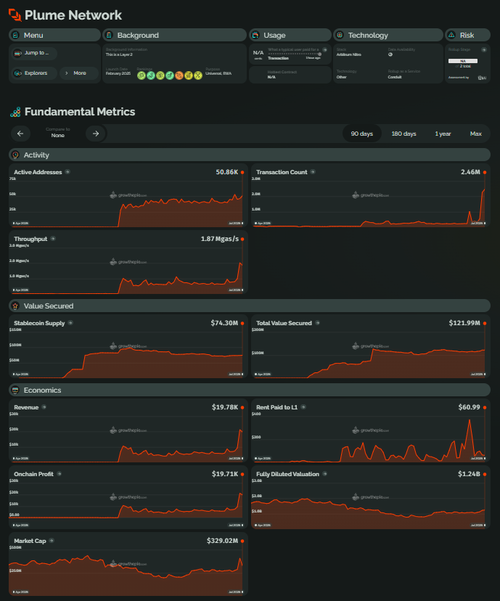Image resolution: width=500 pixels, height=601 pixels.
Task: Click the $121.99M Total Value Secured value
Action: [x=464, y=323]
